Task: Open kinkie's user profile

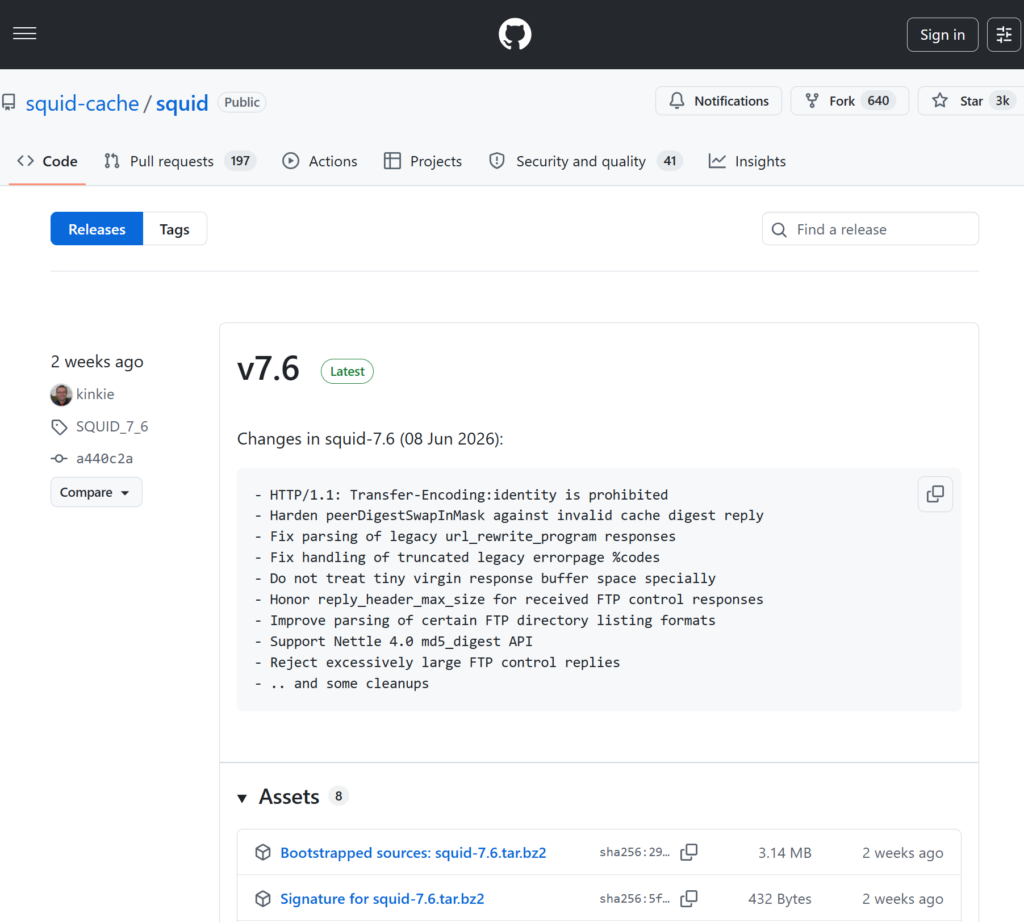Action: [95, 394]
